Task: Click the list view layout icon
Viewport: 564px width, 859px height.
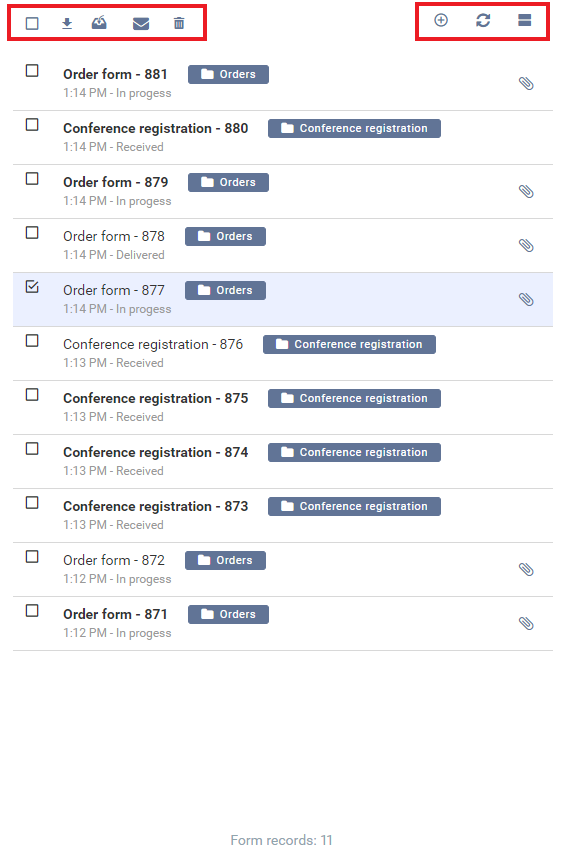Action: (x=525, y=20)
